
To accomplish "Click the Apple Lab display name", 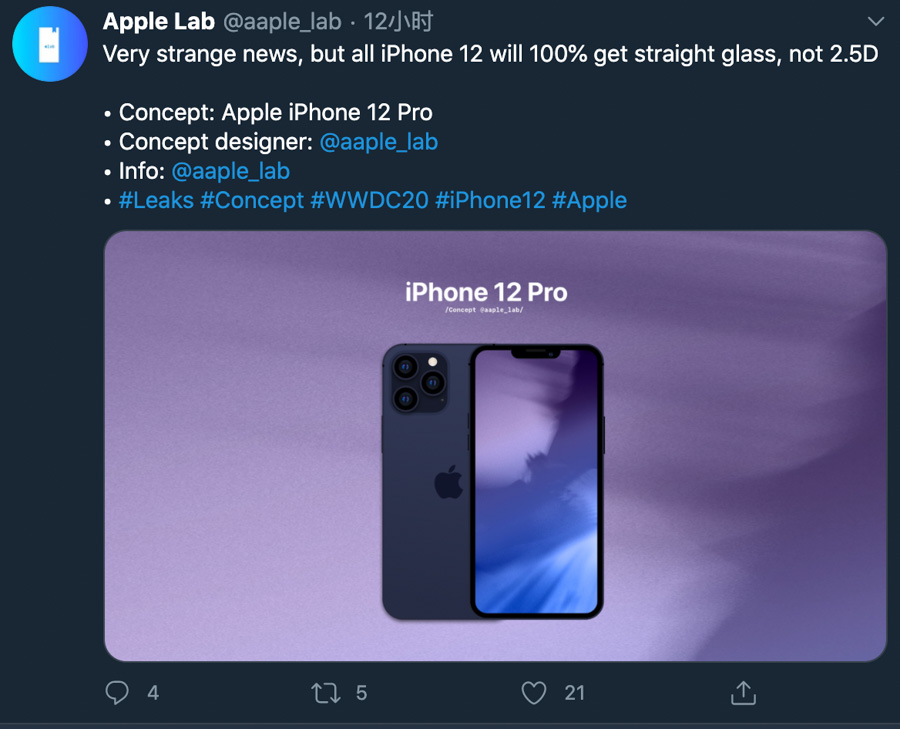I will pos(160,21).
